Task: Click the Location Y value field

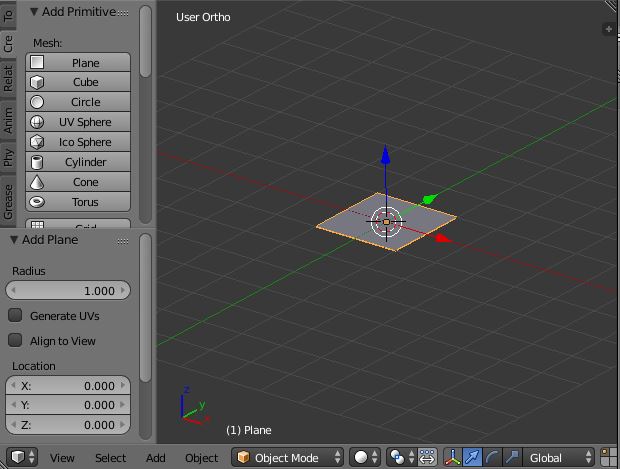Action: coord(68,405)
